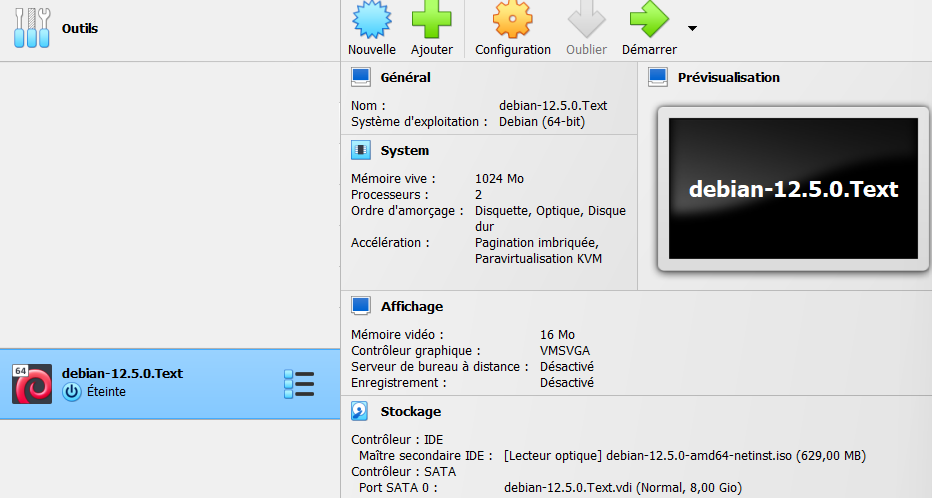Viewport: 932px width, 498px height.
Task: Click the Paravirtualisation KVM text
Action: coord(539,259)
